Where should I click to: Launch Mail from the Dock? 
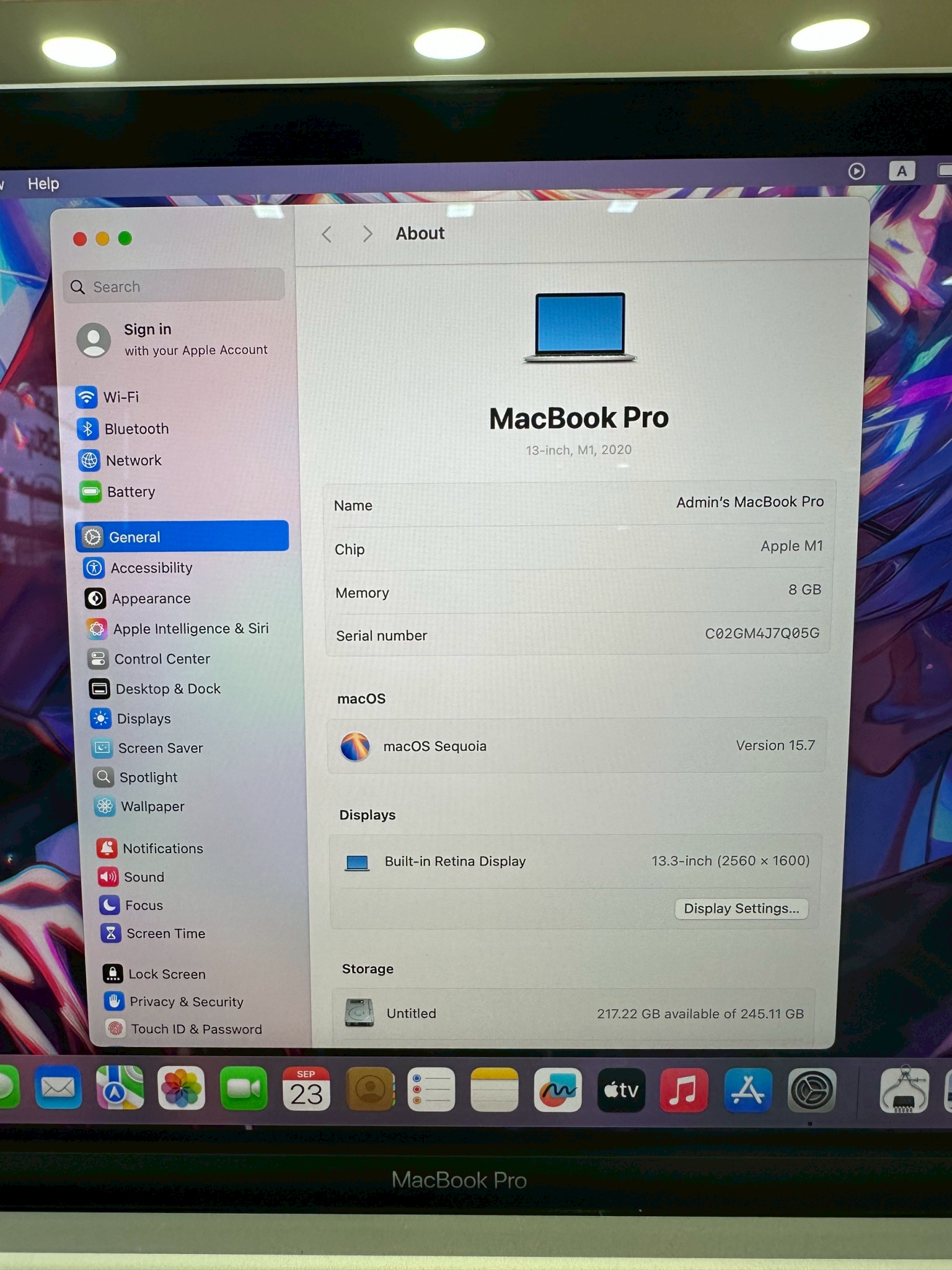(x=58, y=1088)
